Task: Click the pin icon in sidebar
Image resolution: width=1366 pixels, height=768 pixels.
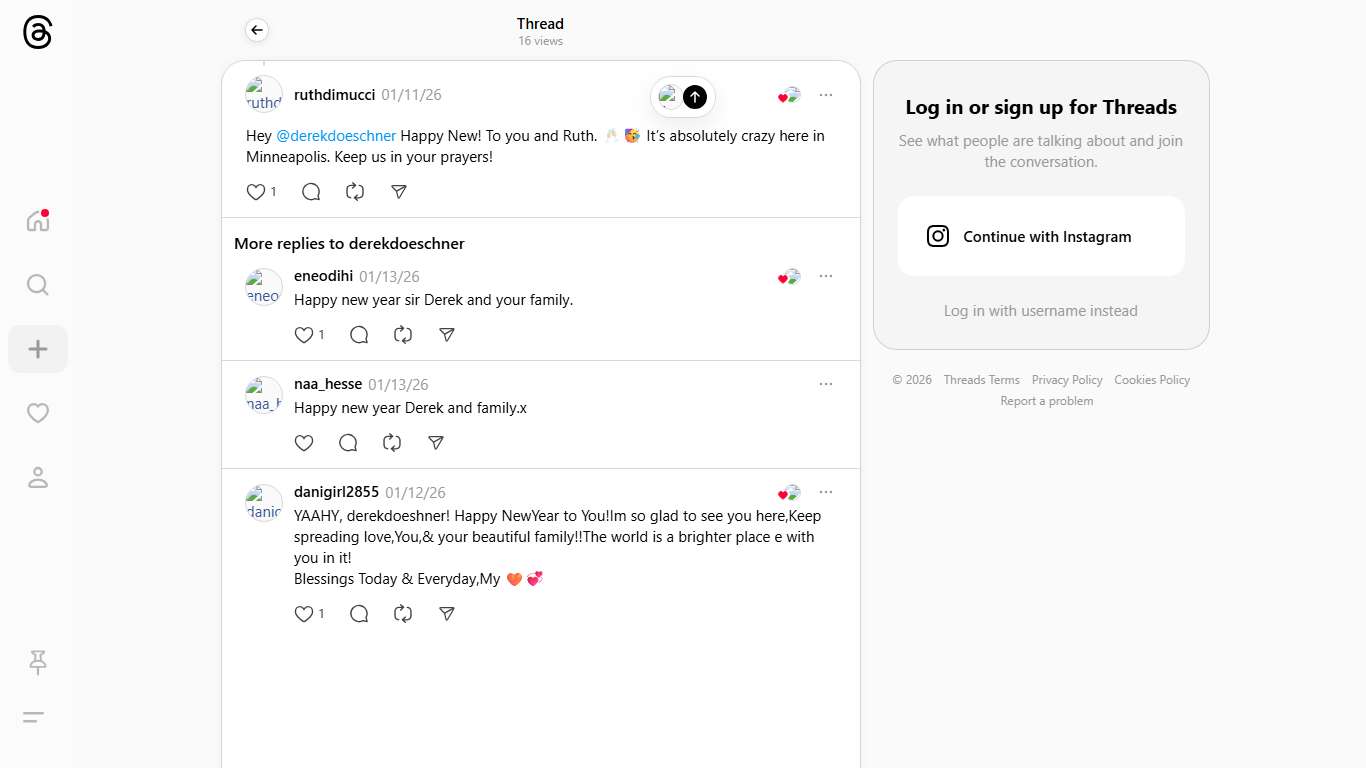Action: click(x=38, y=661)
